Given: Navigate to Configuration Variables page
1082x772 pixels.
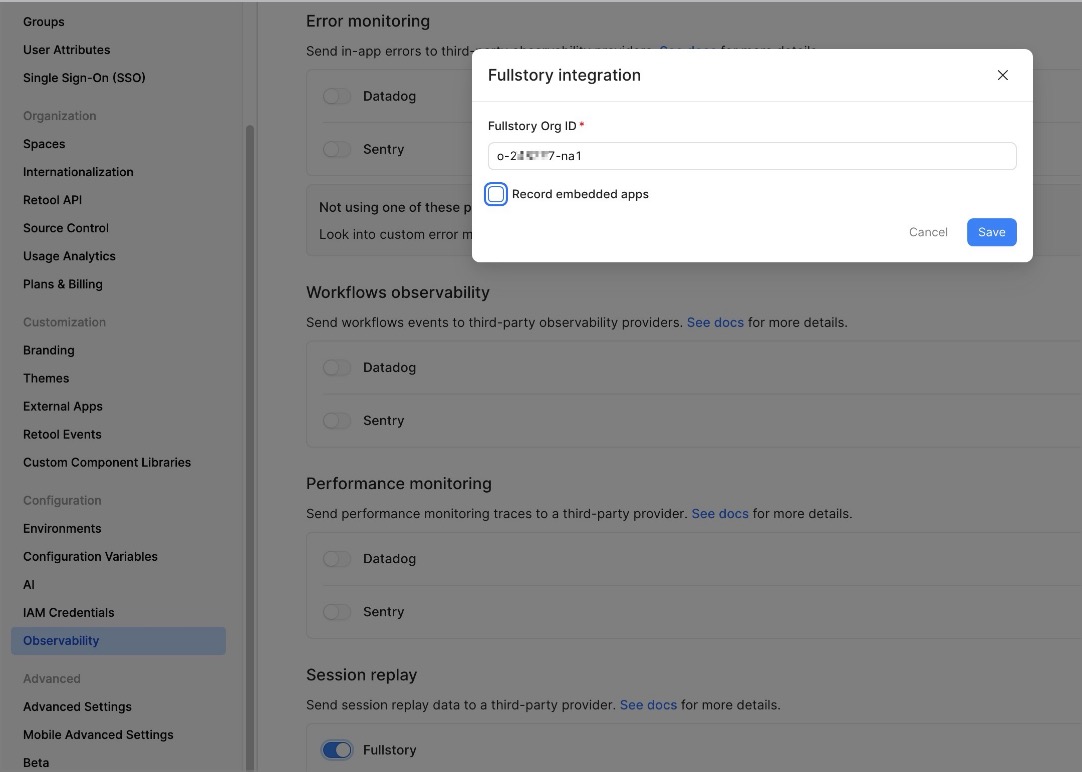Looking at the screenshot, I should 90,556.
